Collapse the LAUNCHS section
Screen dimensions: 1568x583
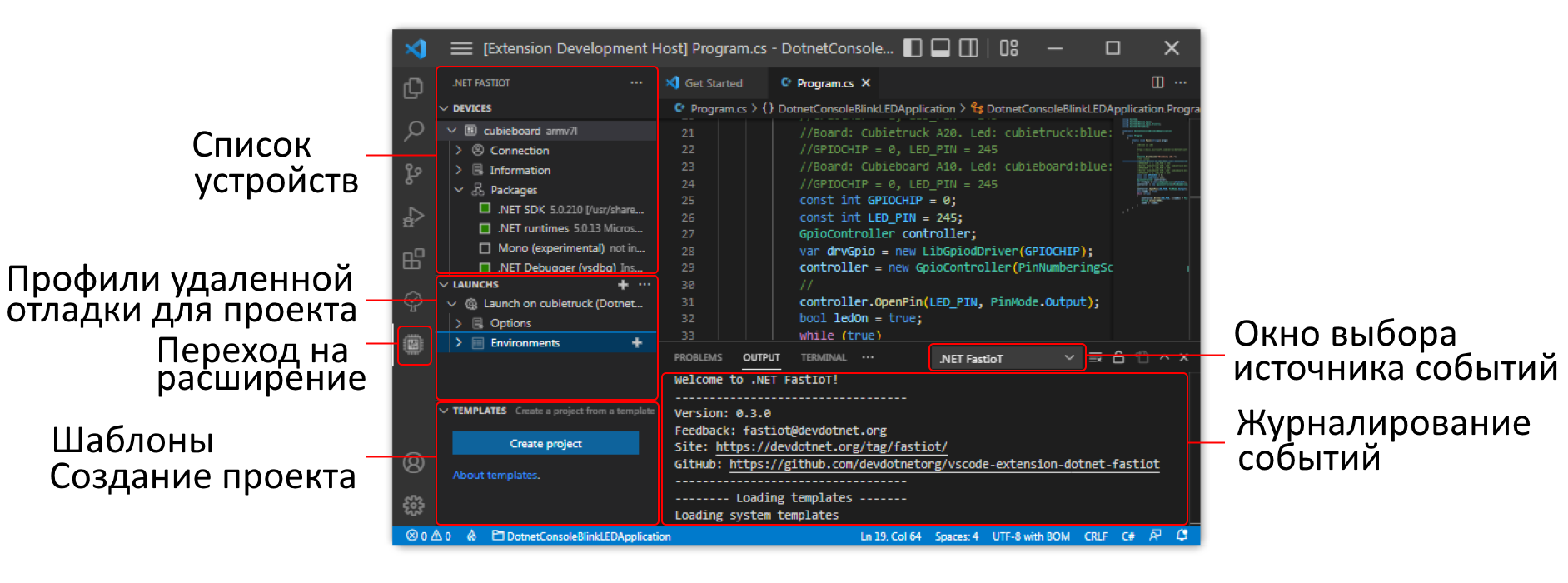[444, 284]
